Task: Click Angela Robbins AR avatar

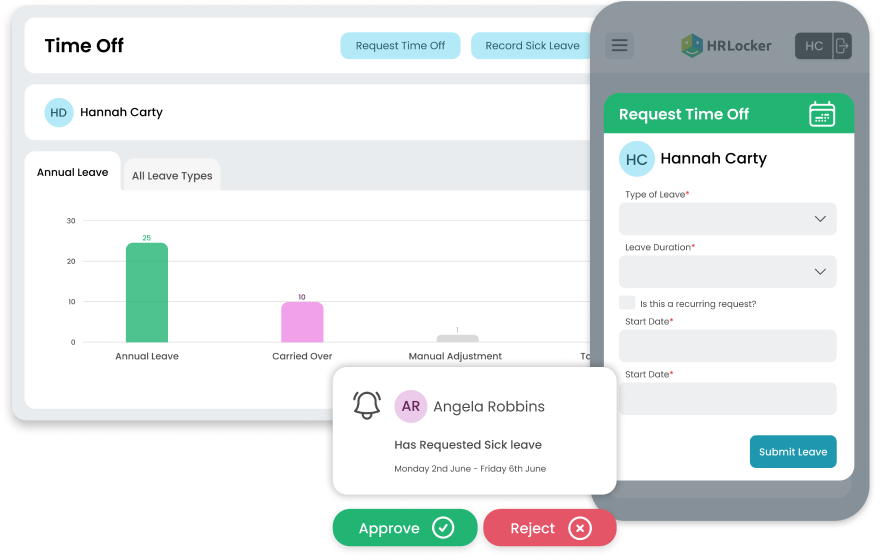Action: pos(411,406)
